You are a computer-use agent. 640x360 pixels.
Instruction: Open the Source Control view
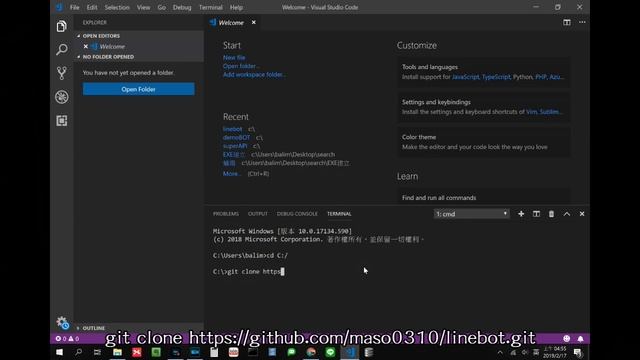pos(62,73)
